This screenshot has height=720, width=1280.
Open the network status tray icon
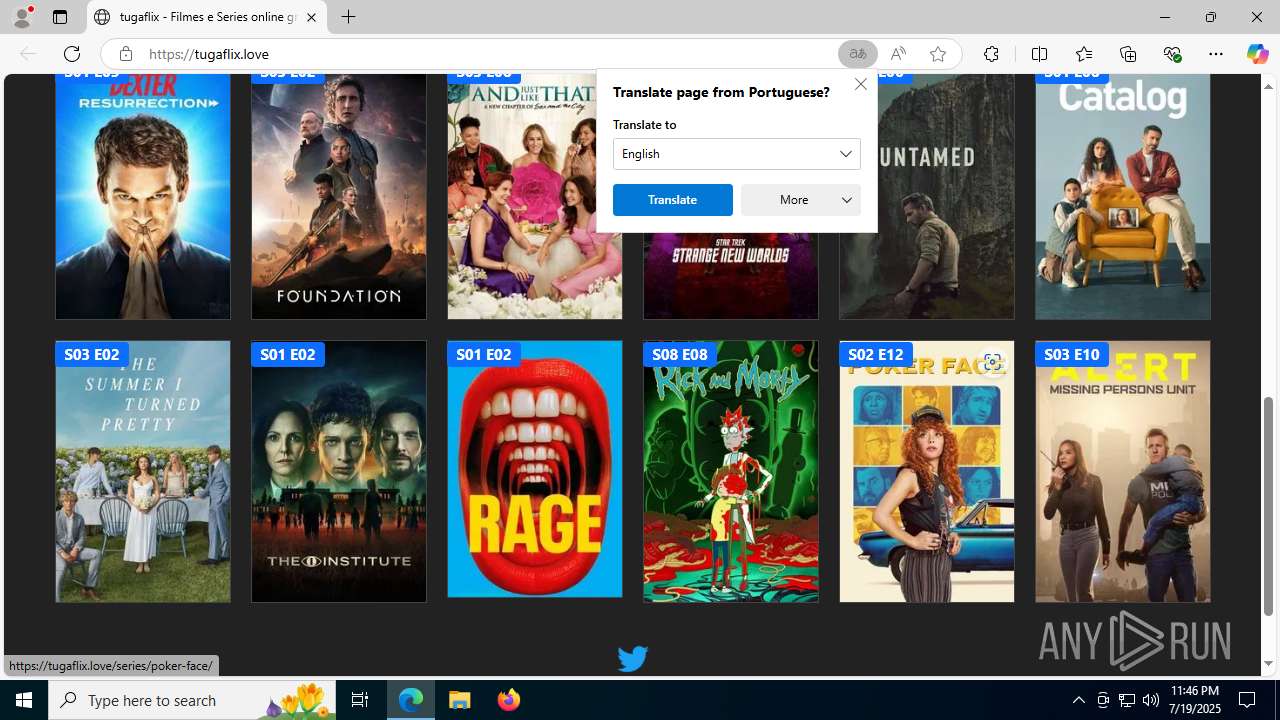tap(1126, 700)
